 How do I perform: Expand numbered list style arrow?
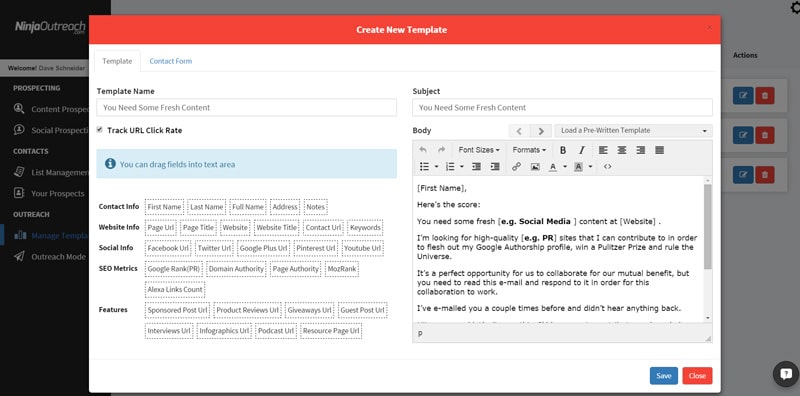coord(462,166)
